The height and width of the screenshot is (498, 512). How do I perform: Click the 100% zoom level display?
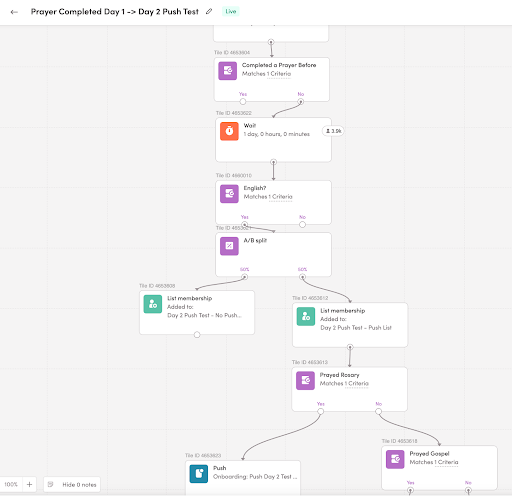[11, 484]
